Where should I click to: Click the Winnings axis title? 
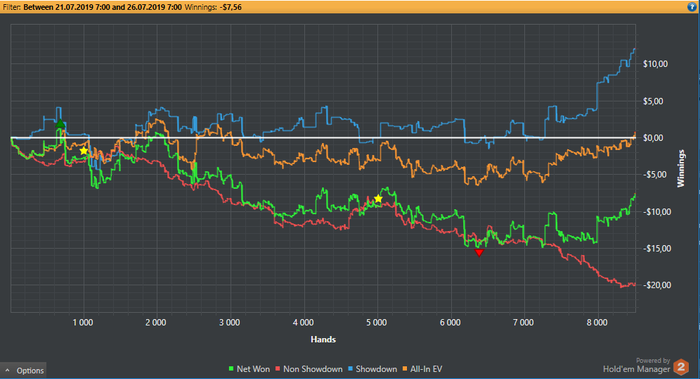[681, 169]
